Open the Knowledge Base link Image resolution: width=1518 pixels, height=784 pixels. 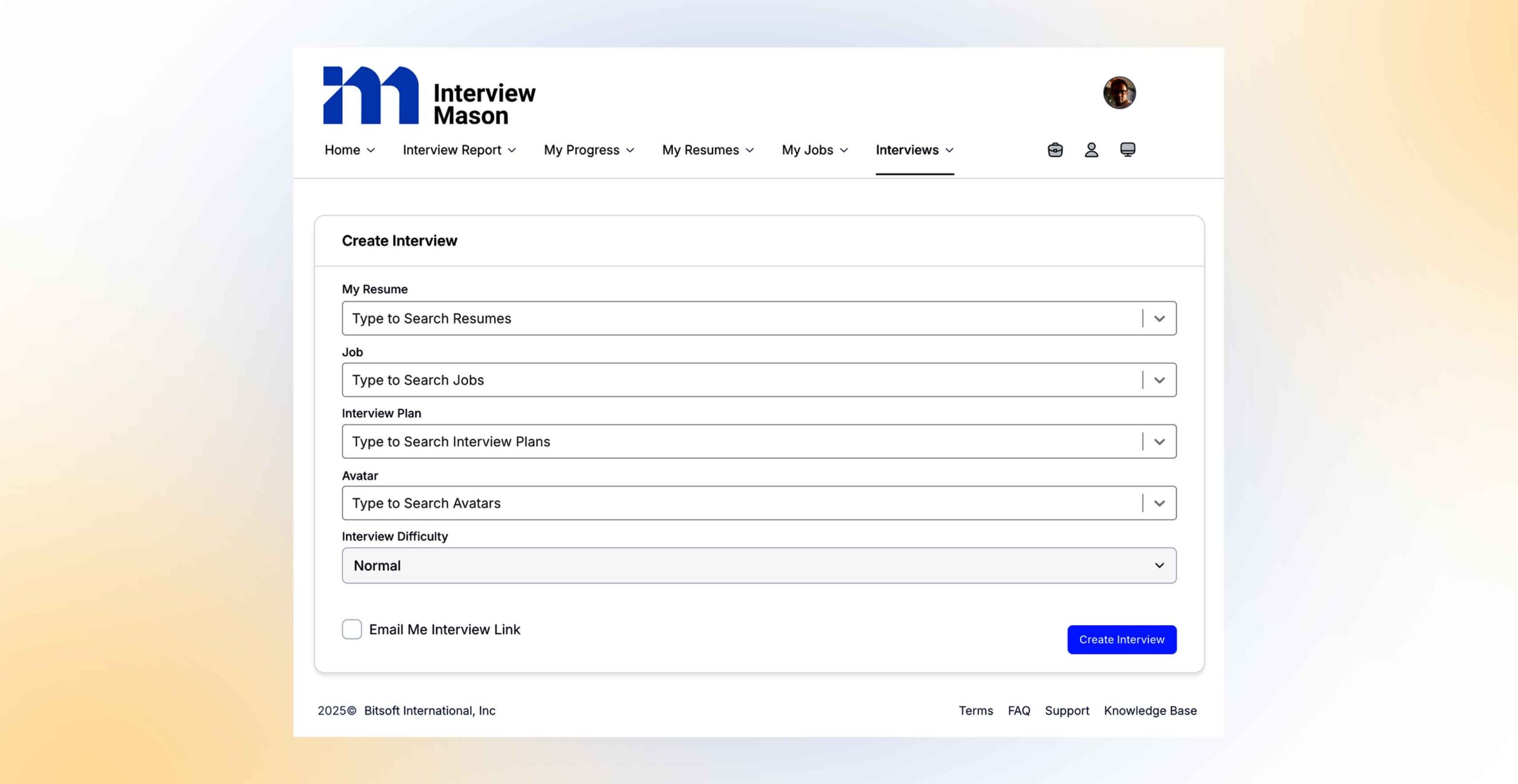click(x=1150, y=711)
